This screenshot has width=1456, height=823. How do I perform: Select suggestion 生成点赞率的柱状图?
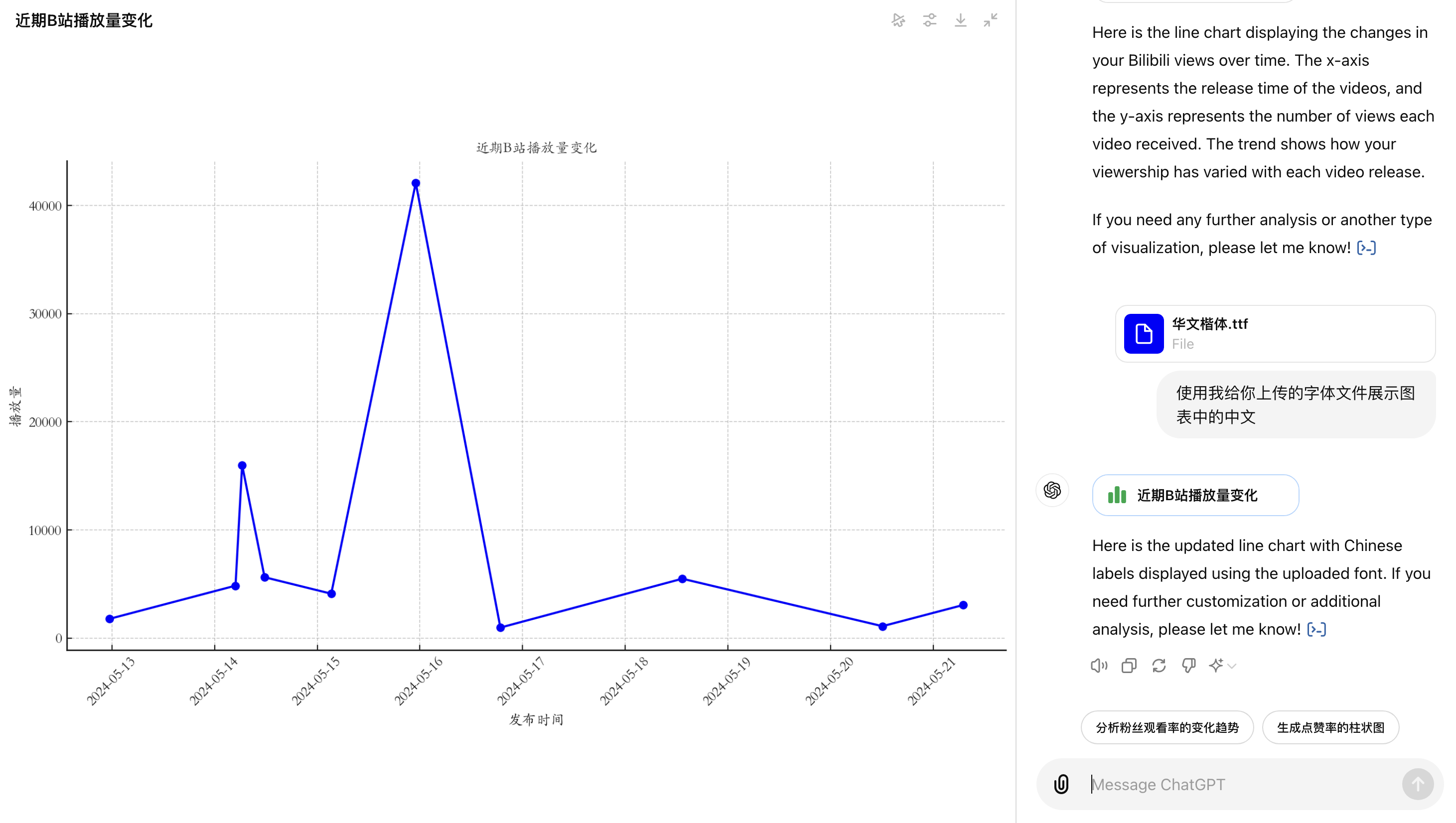1330,727
